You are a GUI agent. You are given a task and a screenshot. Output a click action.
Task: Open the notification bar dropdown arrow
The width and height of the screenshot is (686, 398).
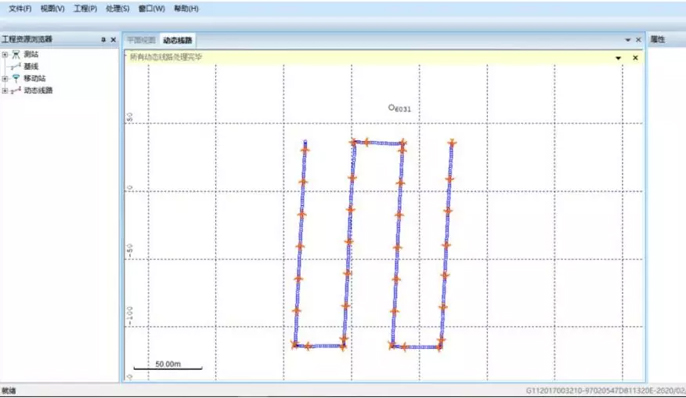click(618, 58)
